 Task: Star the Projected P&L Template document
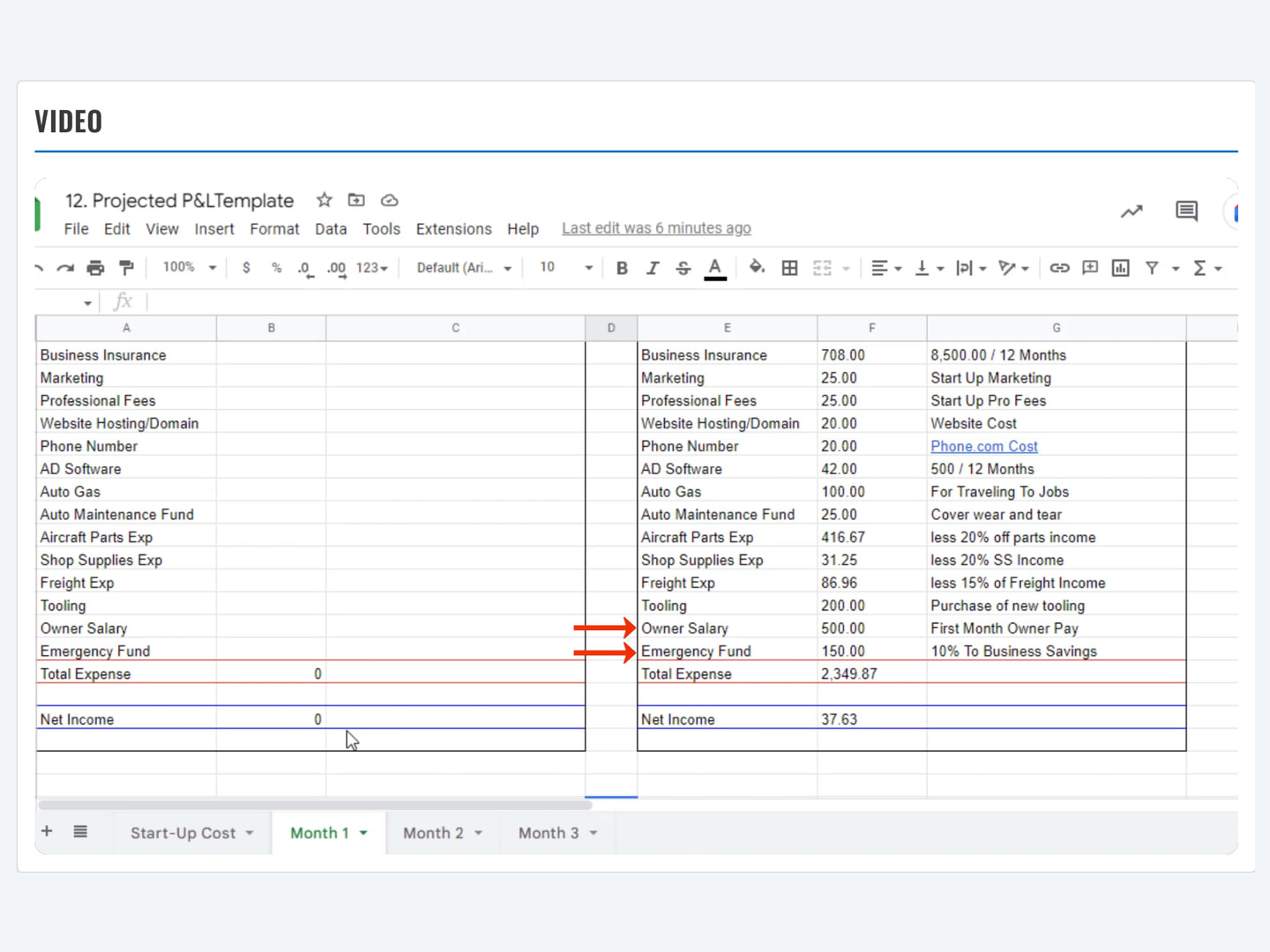[x=325, y=200]
